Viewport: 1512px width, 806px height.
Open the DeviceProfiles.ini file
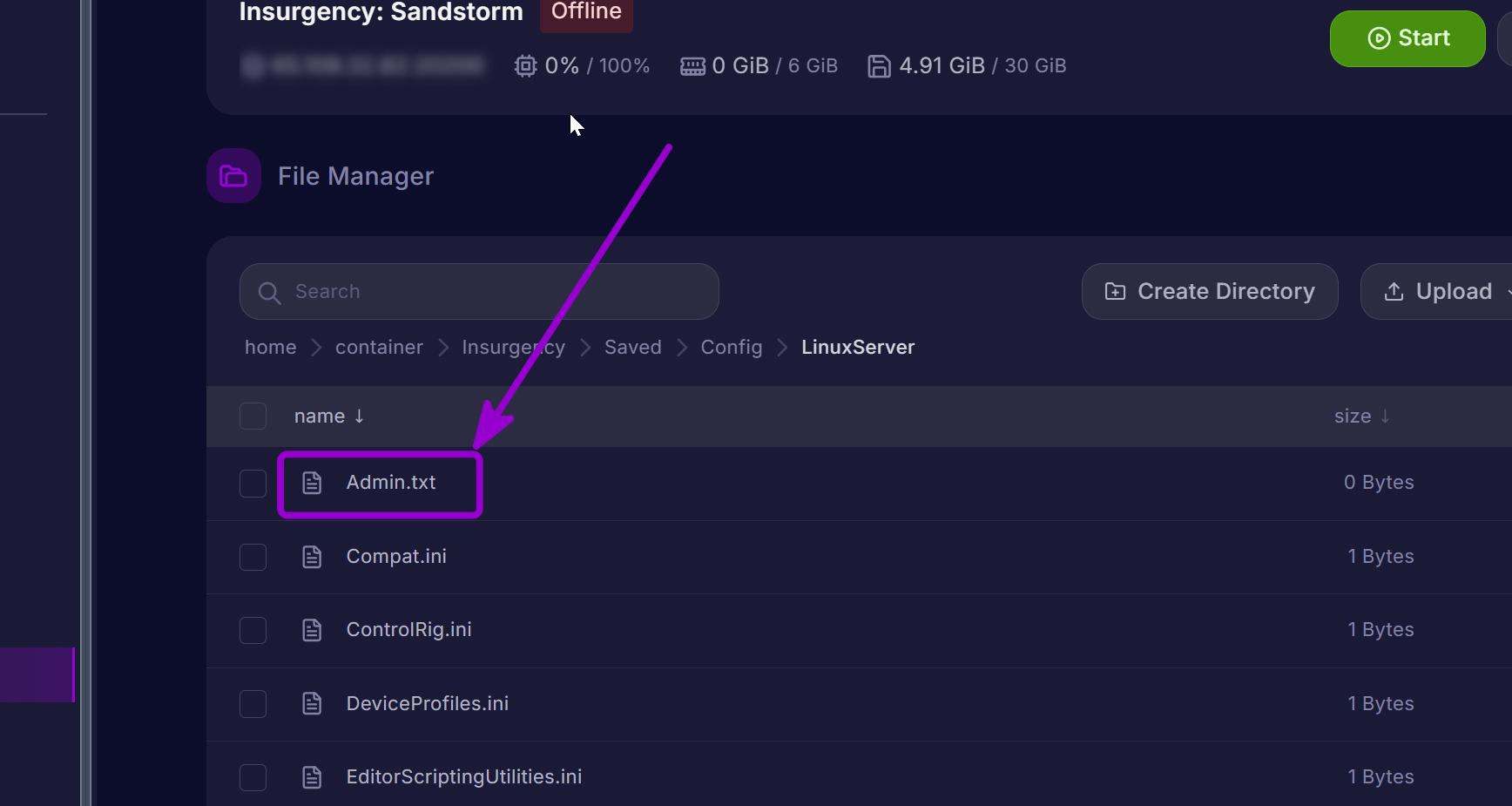pos(428,703)
